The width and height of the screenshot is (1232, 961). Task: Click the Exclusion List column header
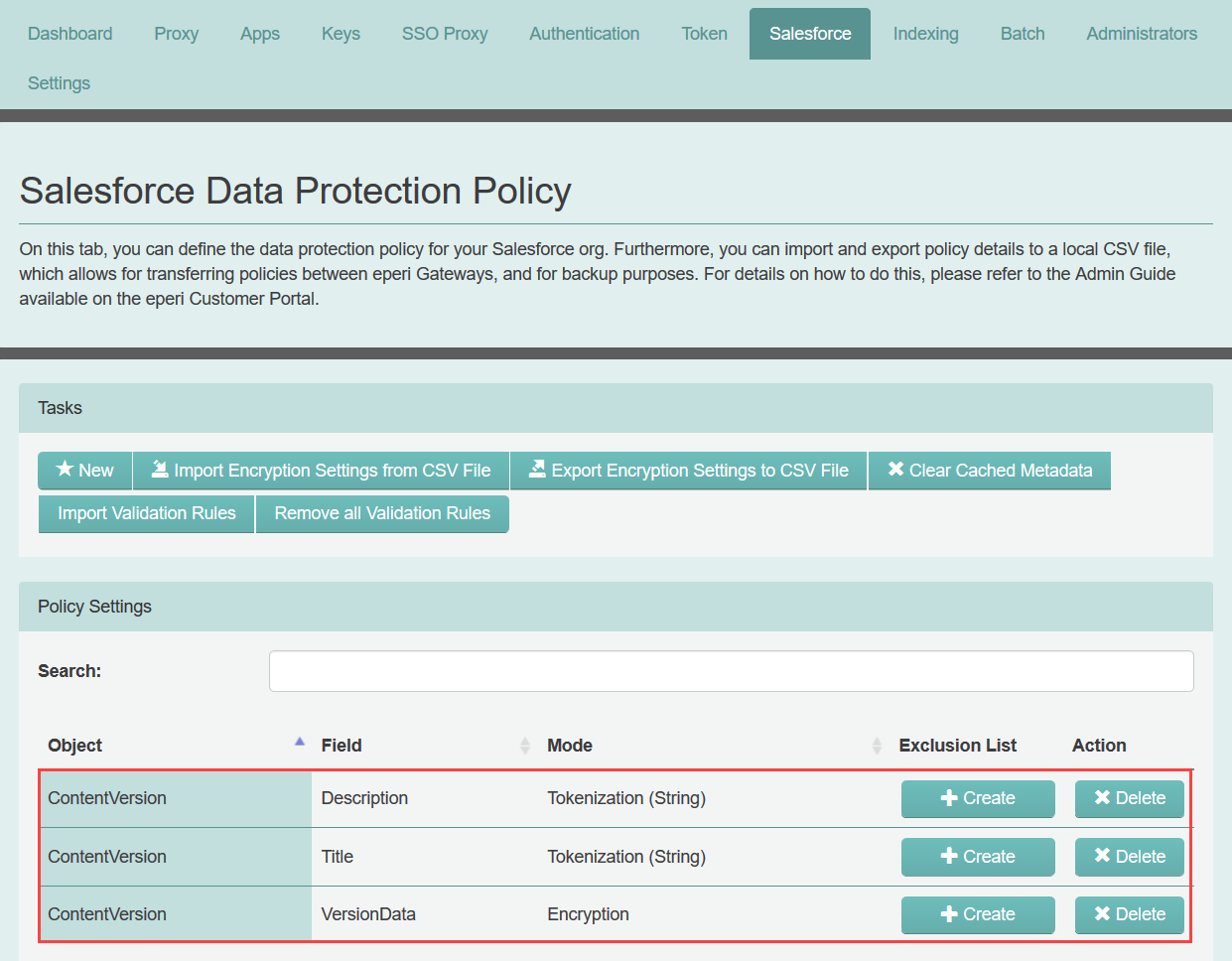(958, 746)
